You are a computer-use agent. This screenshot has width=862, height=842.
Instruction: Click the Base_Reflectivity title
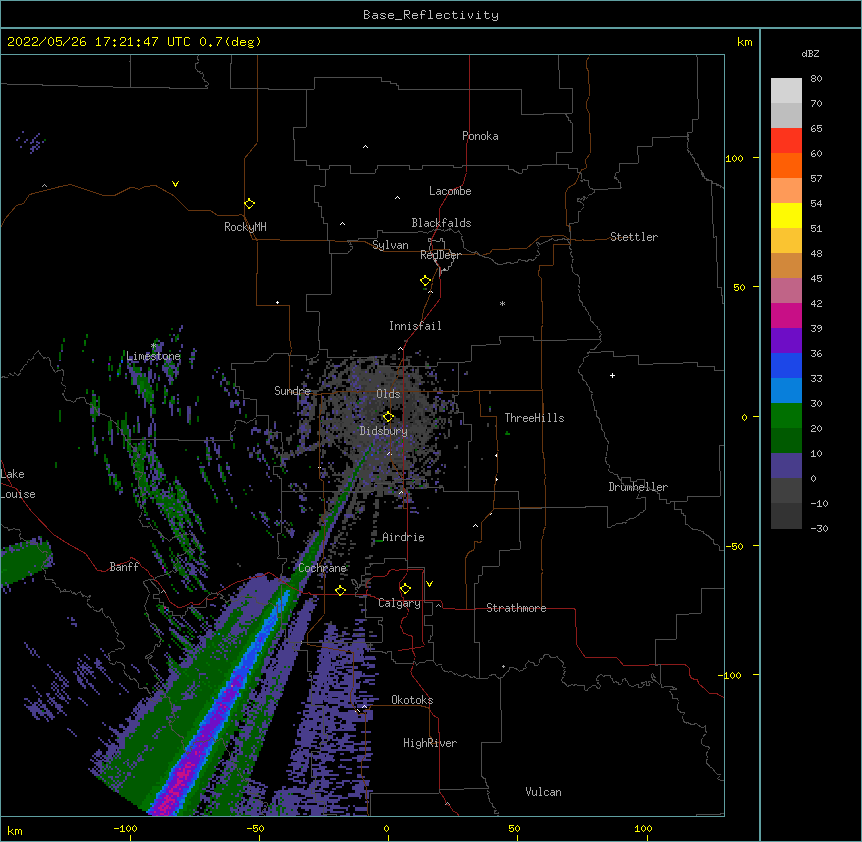point(431,15)
